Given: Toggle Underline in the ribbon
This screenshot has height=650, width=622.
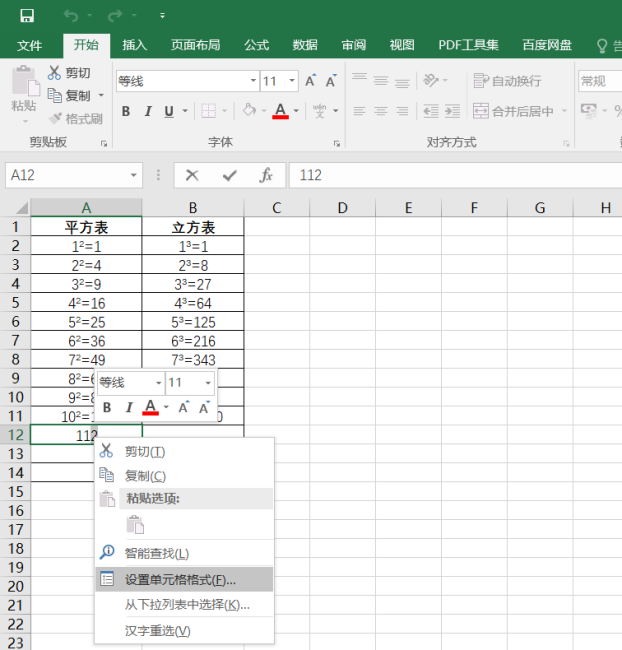Looking at the screenshot, I should click(x=169, y=111).
